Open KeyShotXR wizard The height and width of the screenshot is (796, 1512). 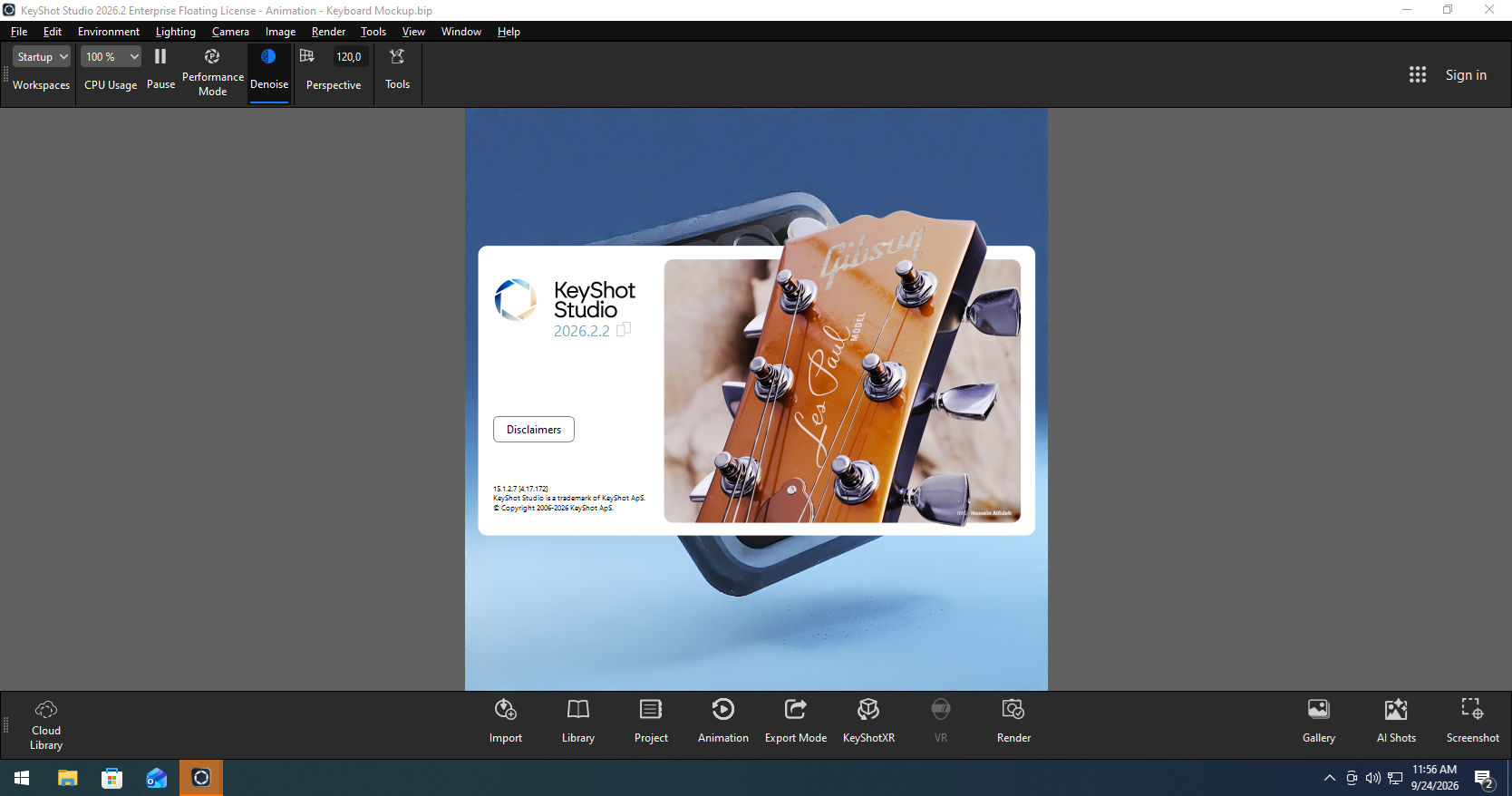pos(868,722)
